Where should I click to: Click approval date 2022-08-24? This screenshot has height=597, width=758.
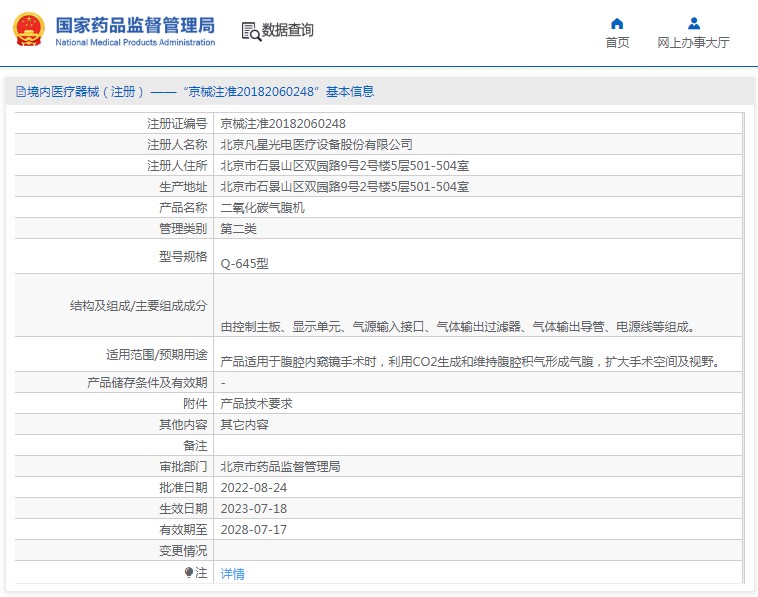[254, 488]
